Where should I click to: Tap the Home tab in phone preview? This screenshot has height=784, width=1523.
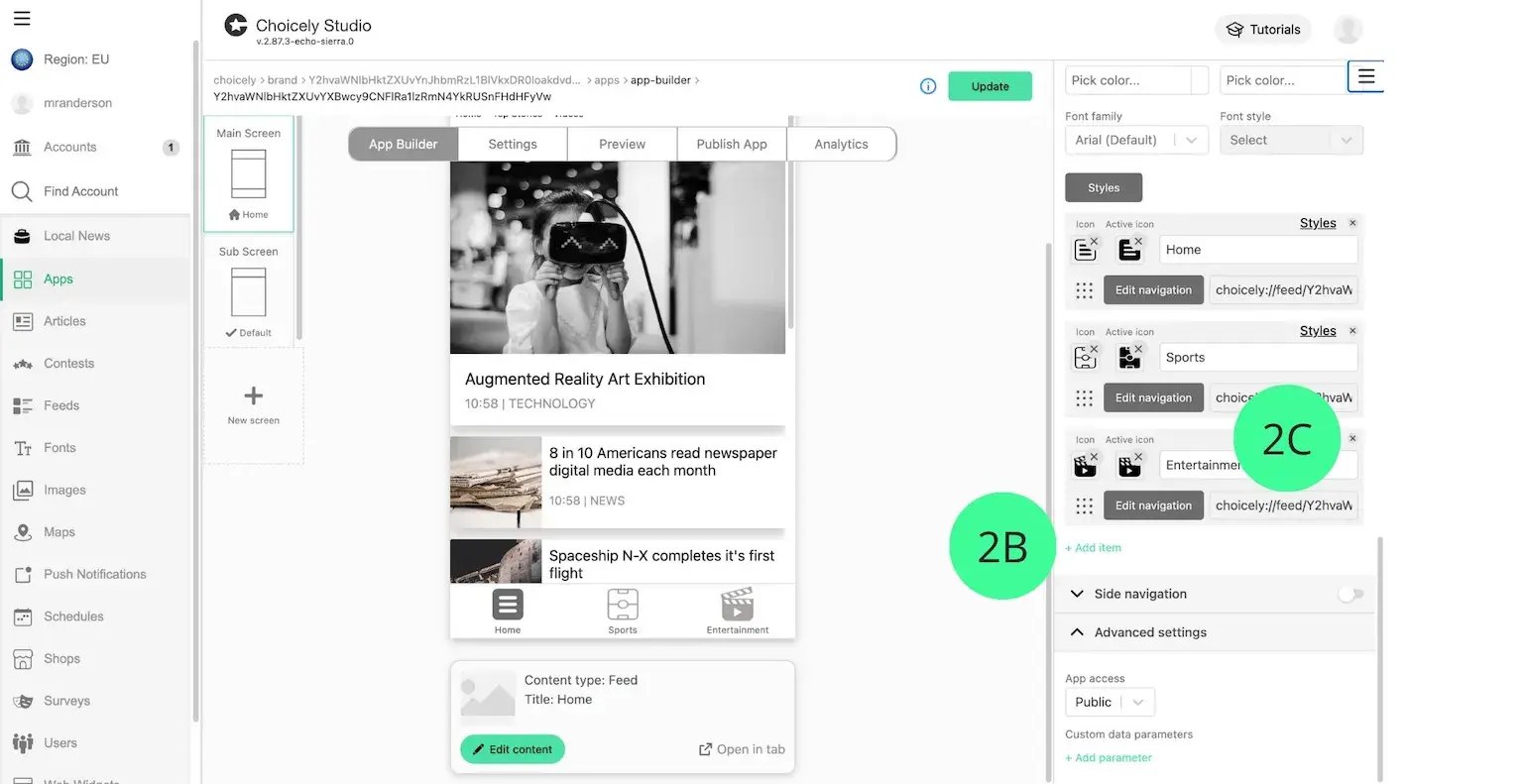click(508, 611)
